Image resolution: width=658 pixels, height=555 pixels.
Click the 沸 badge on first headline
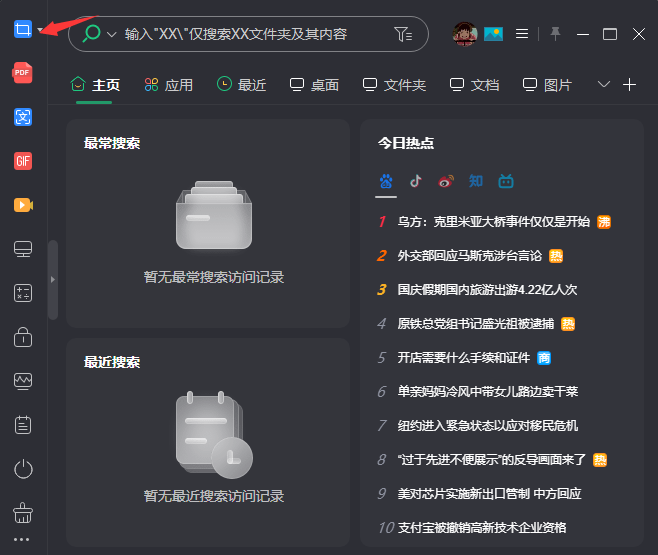click(604, 222)
